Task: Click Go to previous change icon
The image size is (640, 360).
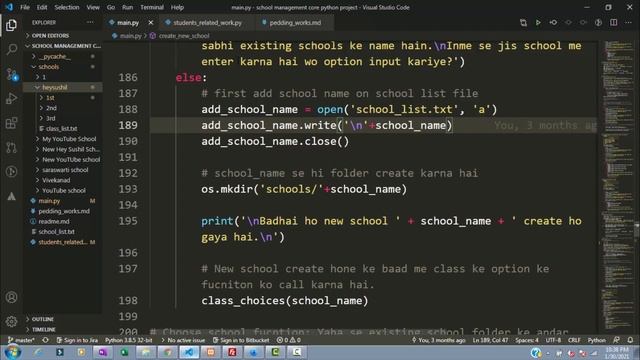Action: tap(553, 22)
